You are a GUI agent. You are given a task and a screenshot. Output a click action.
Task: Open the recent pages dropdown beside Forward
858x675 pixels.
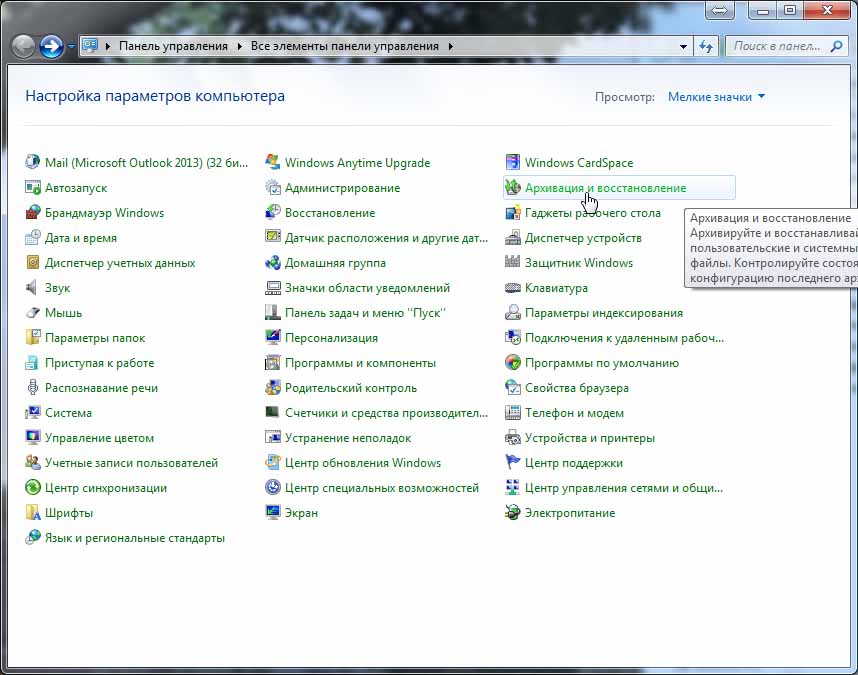[x=71, y=46]
